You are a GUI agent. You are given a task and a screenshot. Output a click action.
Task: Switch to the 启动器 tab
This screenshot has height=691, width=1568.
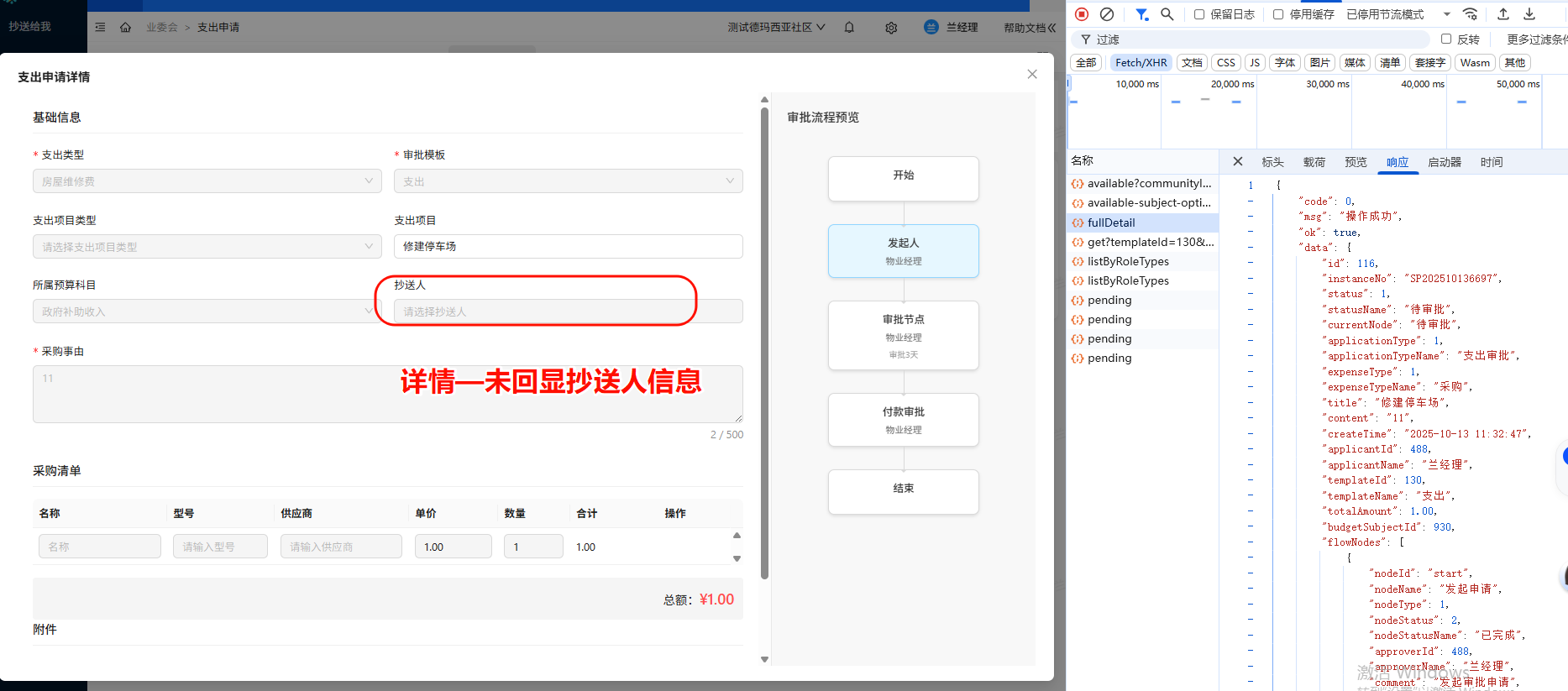(1445, 162)
